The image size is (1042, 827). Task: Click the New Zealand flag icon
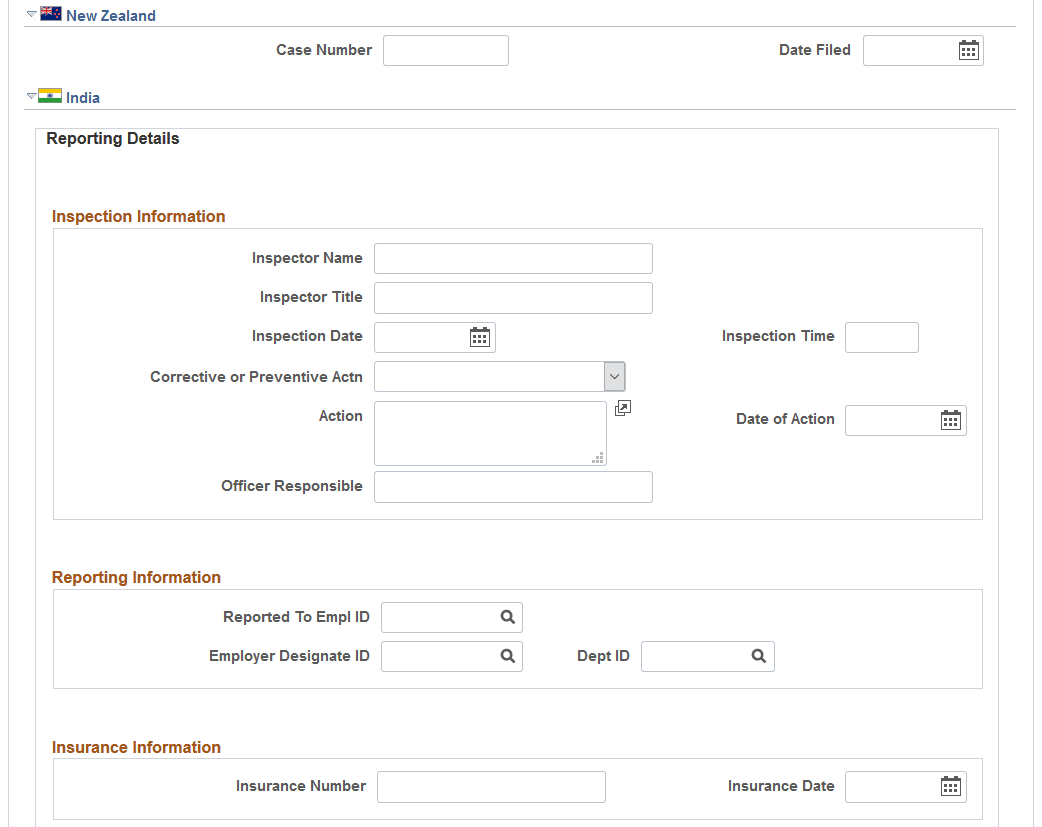(x=49, y=13)
